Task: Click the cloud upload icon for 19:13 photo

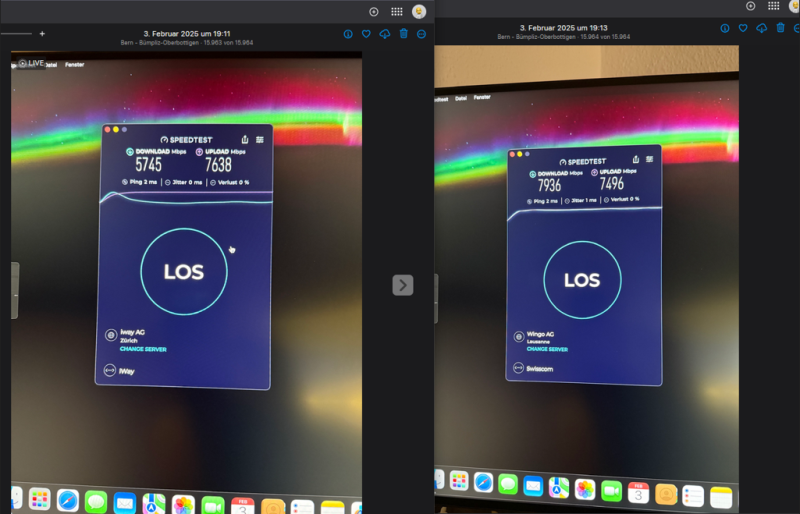Action: coord(762,28)
